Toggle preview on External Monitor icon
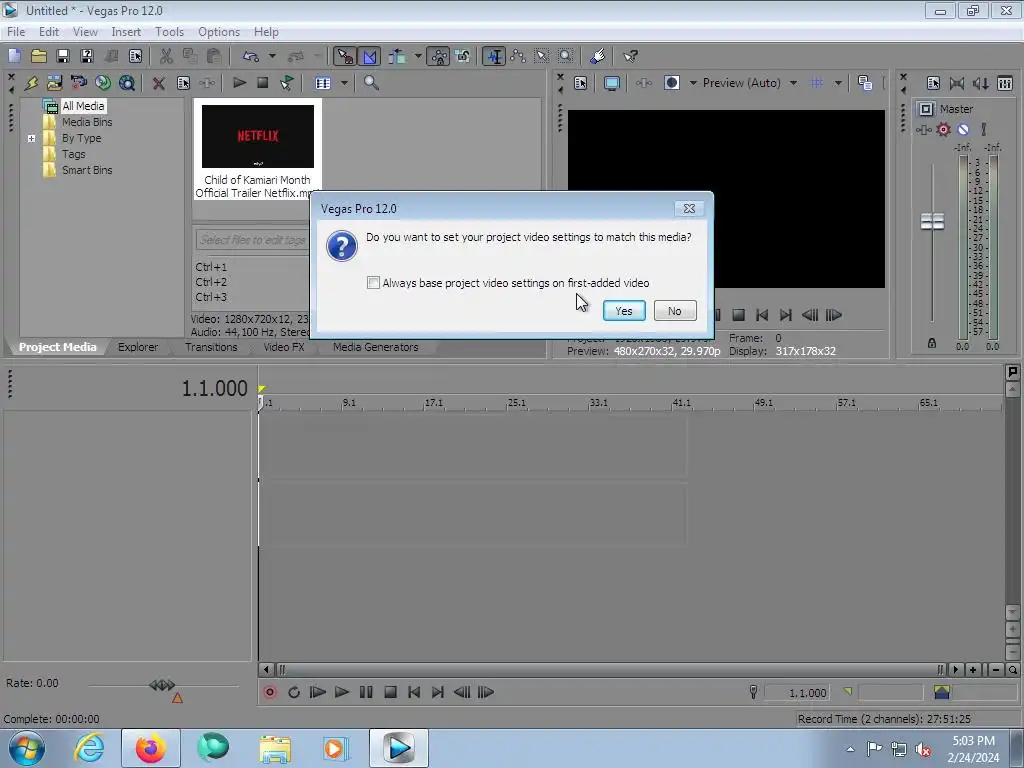Screen dimensions: 1024x768 [x=611, y=83]
